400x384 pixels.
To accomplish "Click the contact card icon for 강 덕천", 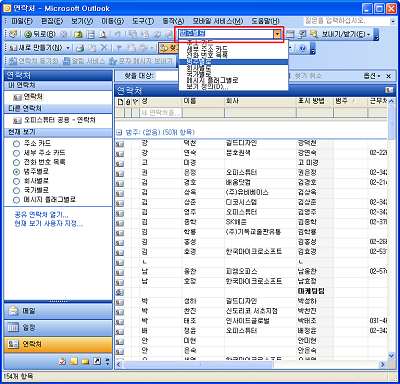I will tap(120, 144).
